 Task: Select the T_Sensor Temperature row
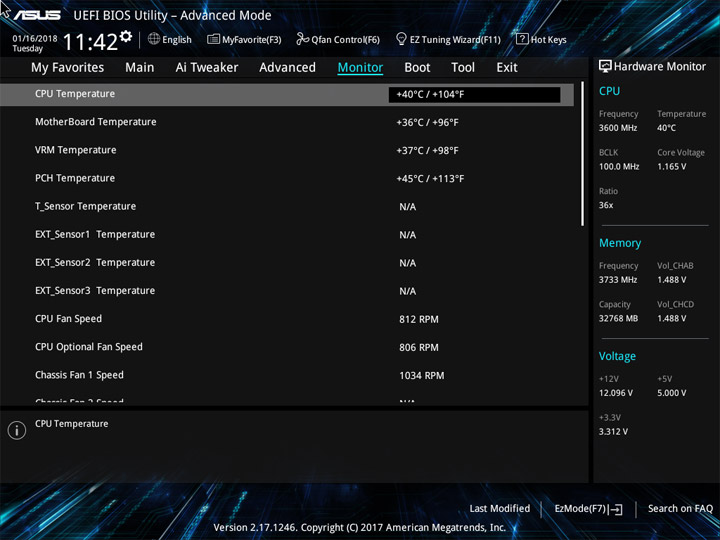(287, 207)
